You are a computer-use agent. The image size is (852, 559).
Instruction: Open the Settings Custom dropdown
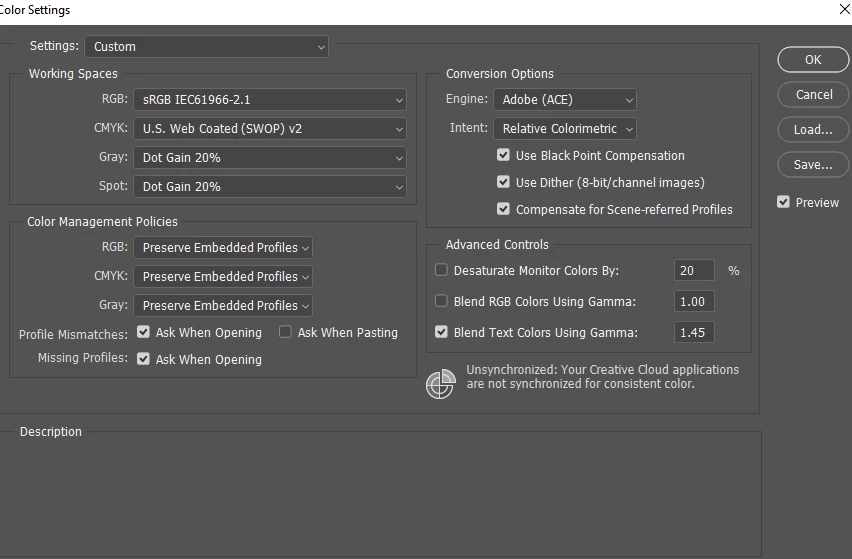(206, 47)
